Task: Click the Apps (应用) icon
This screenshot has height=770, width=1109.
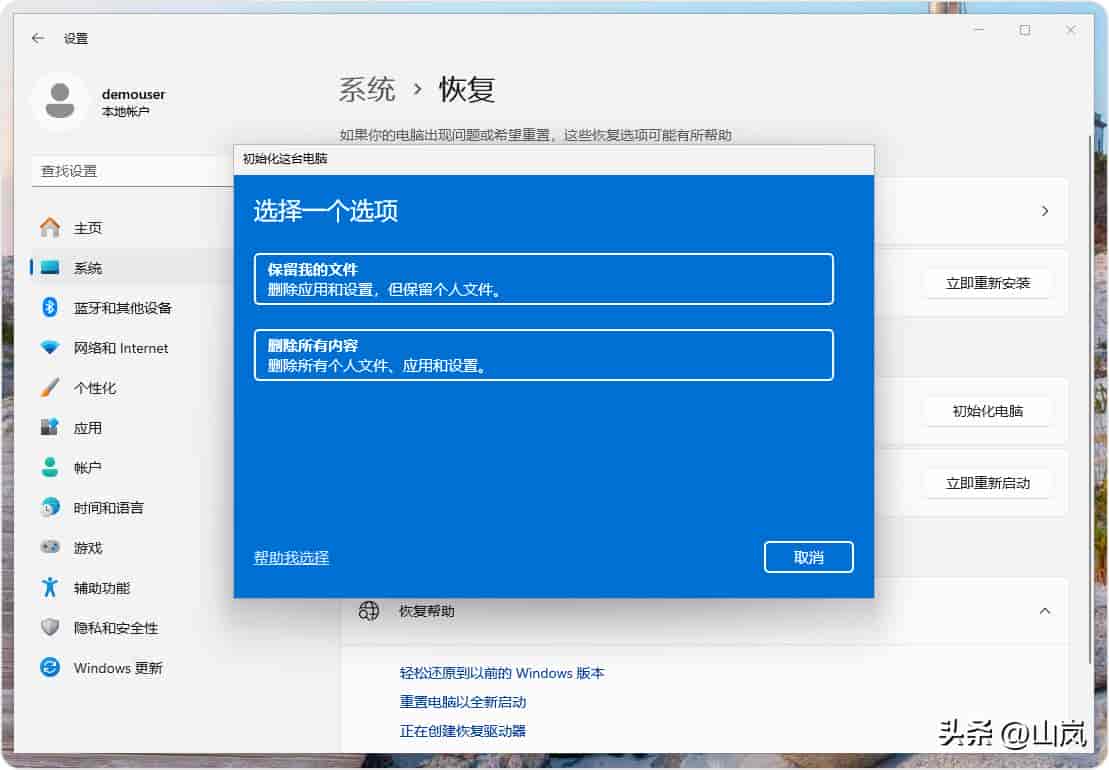Action: [x=50, y=427]
